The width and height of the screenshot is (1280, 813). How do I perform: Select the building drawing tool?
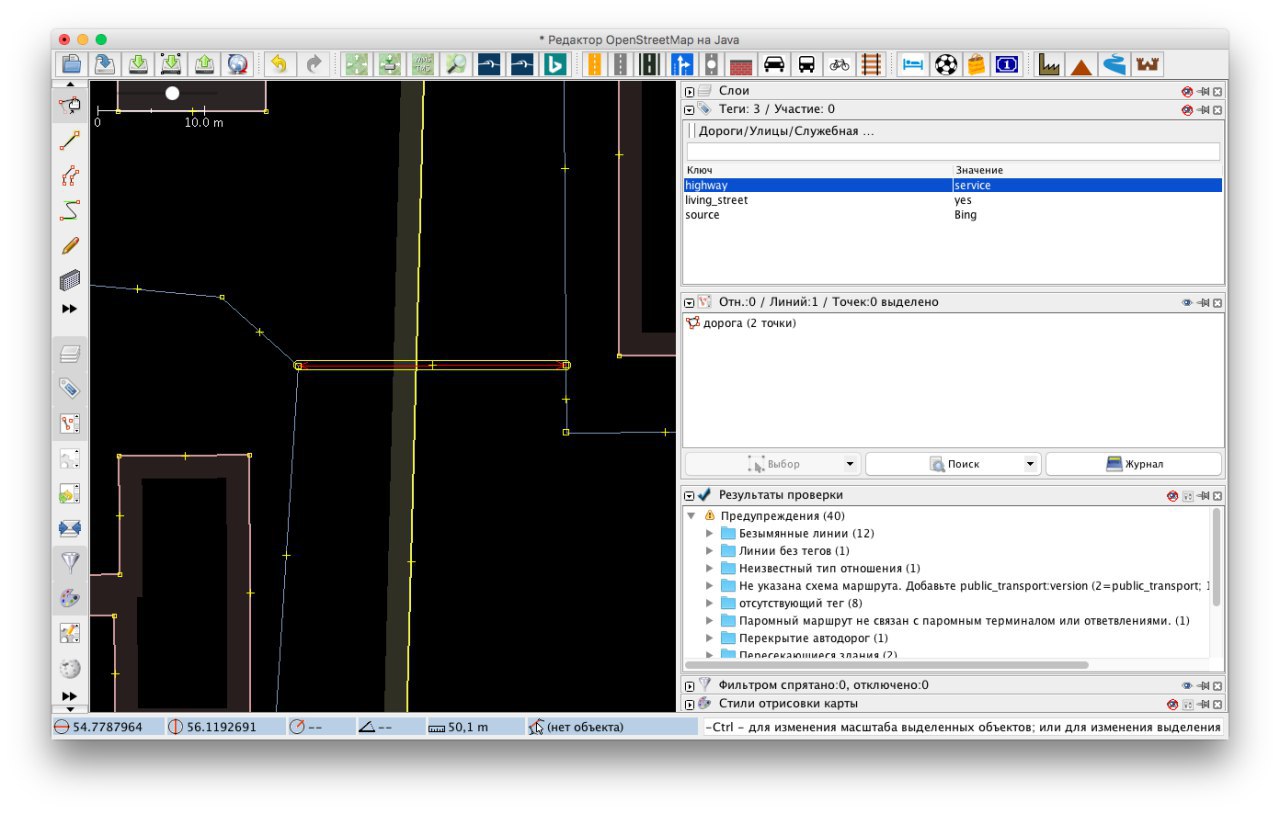pos(70,279)
